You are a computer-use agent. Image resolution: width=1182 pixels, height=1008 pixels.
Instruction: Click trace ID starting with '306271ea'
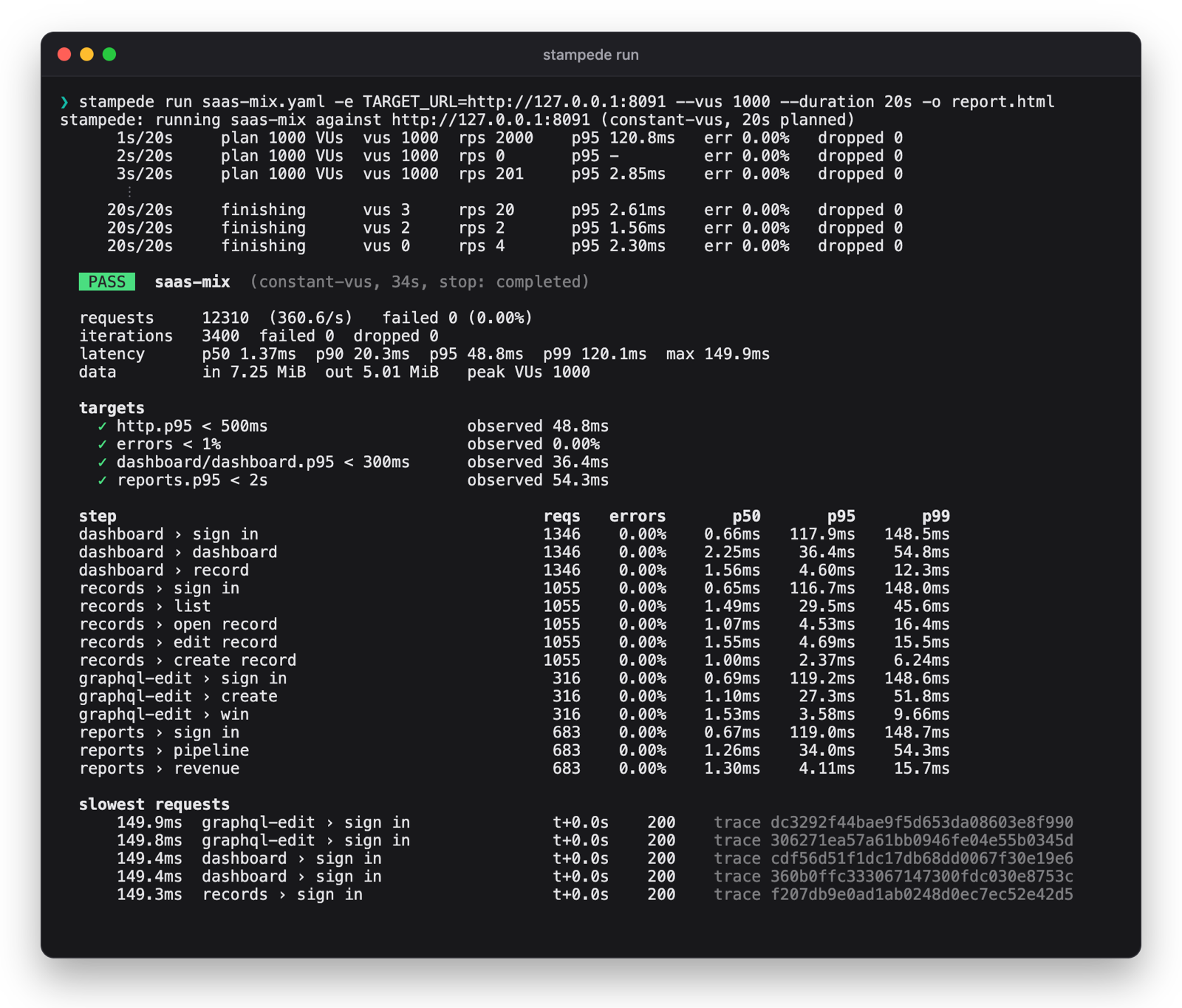[921, 840]
